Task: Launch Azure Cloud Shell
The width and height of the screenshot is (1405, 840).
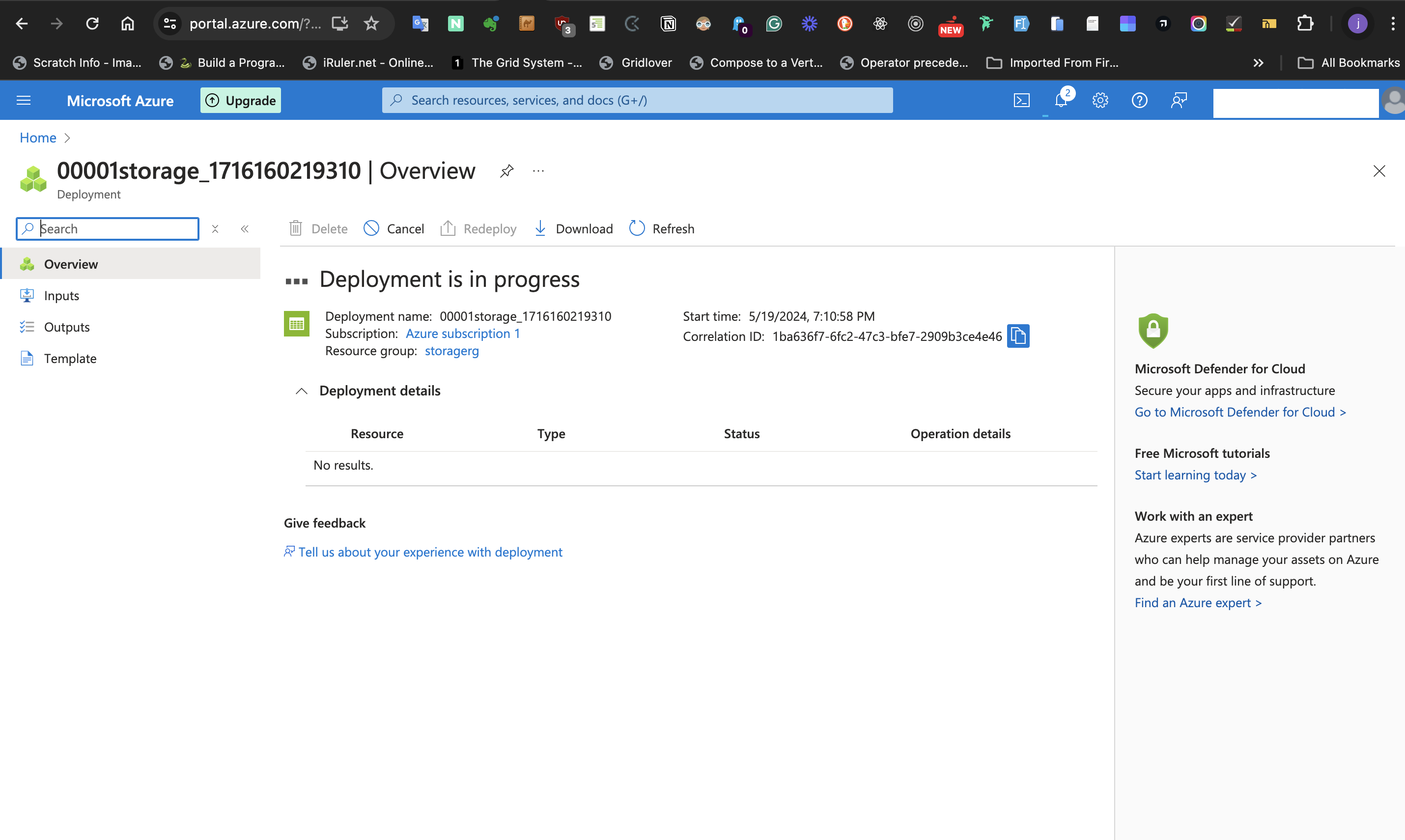Action: click(x=1022, y=100)
